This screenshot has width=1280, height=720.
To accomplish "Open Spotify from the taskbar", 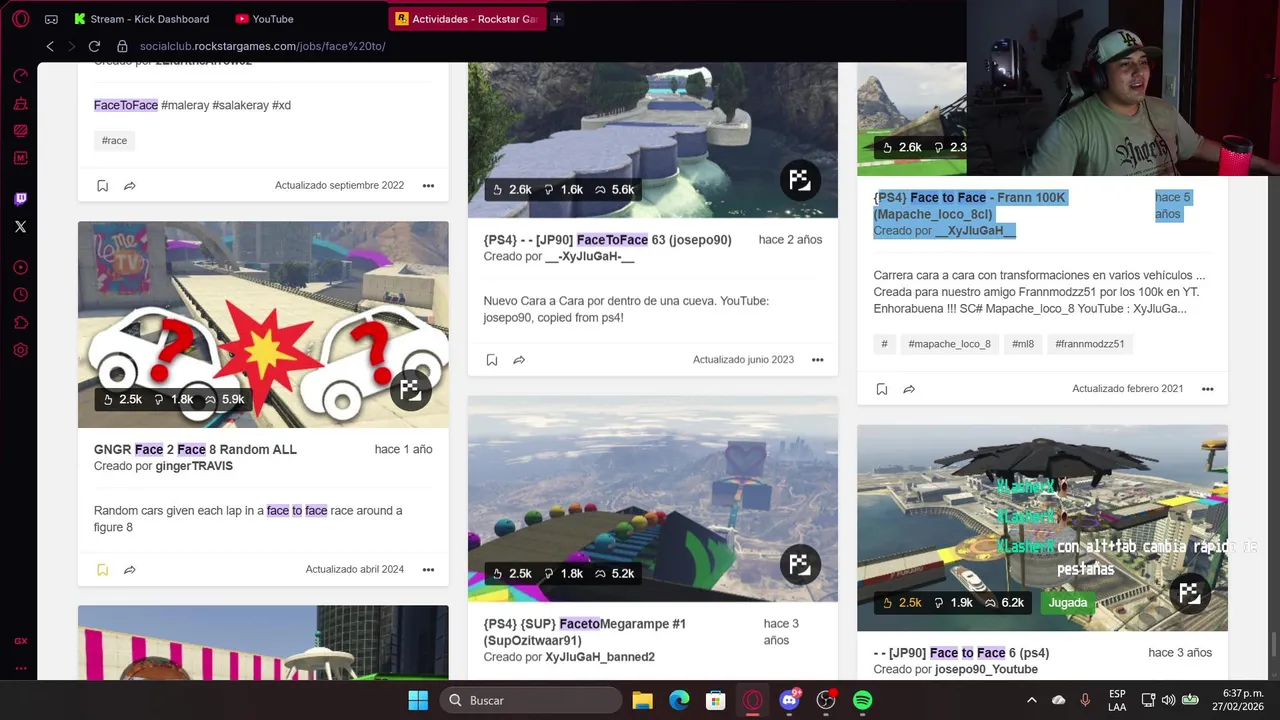I will [862, 700].
